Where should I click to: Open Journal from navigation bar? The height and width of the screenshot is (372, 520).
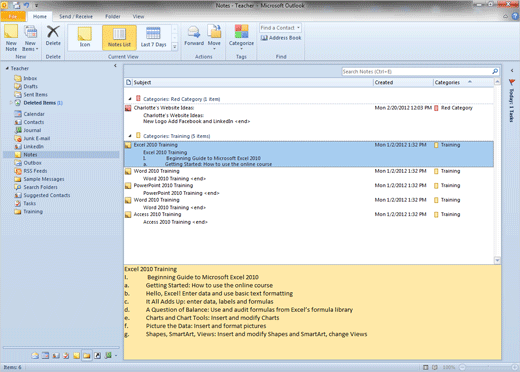coord(108,356)
